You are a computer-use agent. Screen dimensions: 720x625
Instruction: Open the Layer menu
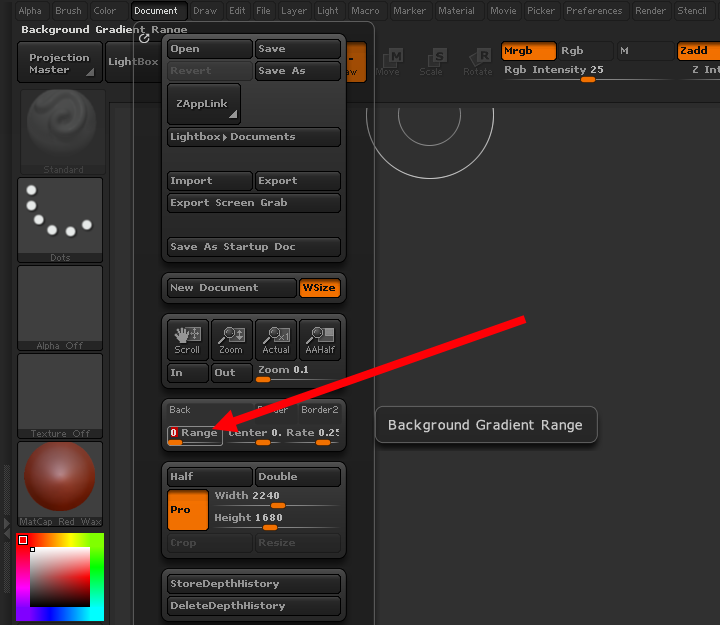click(x=294, y=11)
